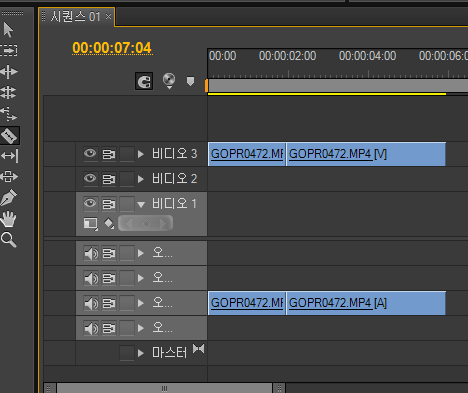This screenshot has height=393, width=468.
Task: Expand the first audio track
Action: pyautogui.click(x=141, y=254)
